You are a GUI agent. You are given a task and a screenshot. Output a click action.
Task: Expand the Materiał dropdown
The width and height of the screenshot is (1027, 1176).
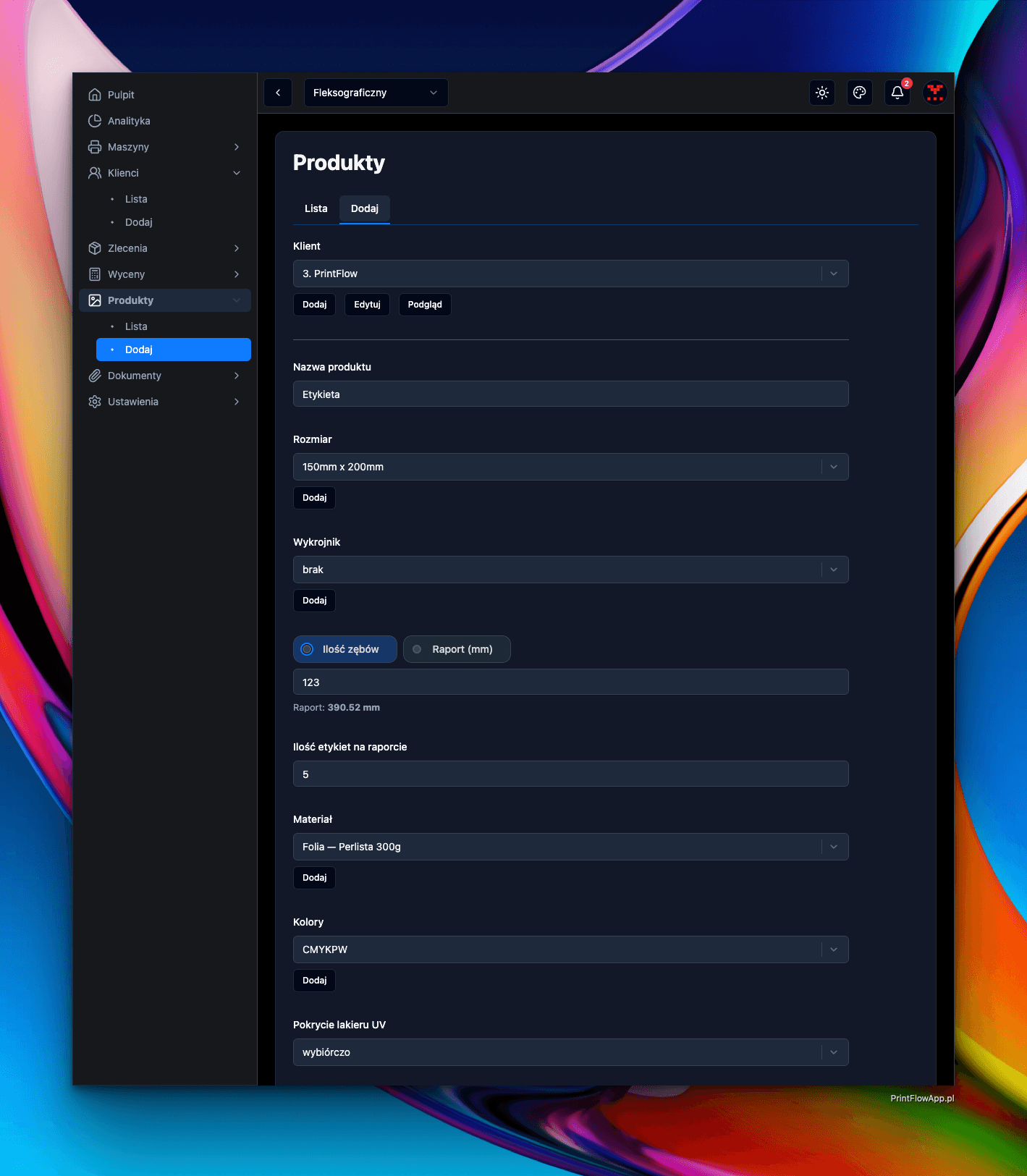click(570, 847)
